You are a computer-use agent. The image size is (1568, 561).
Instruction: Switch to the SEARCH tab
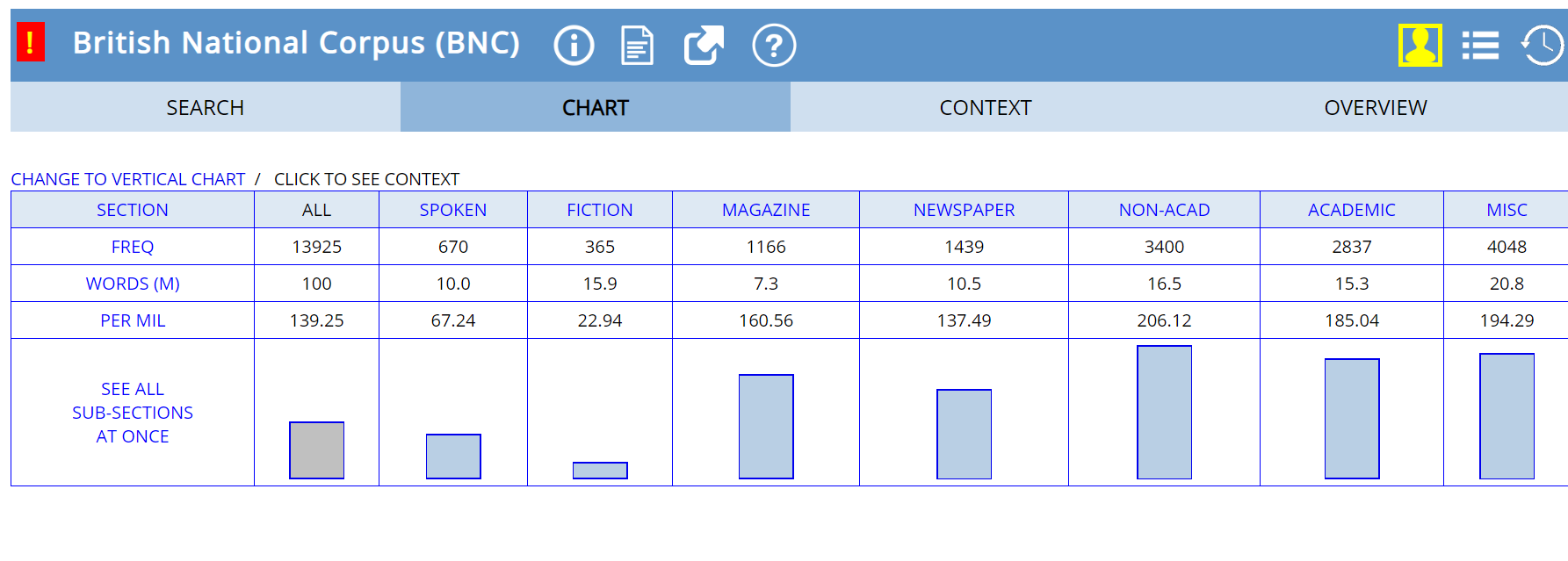205,108
